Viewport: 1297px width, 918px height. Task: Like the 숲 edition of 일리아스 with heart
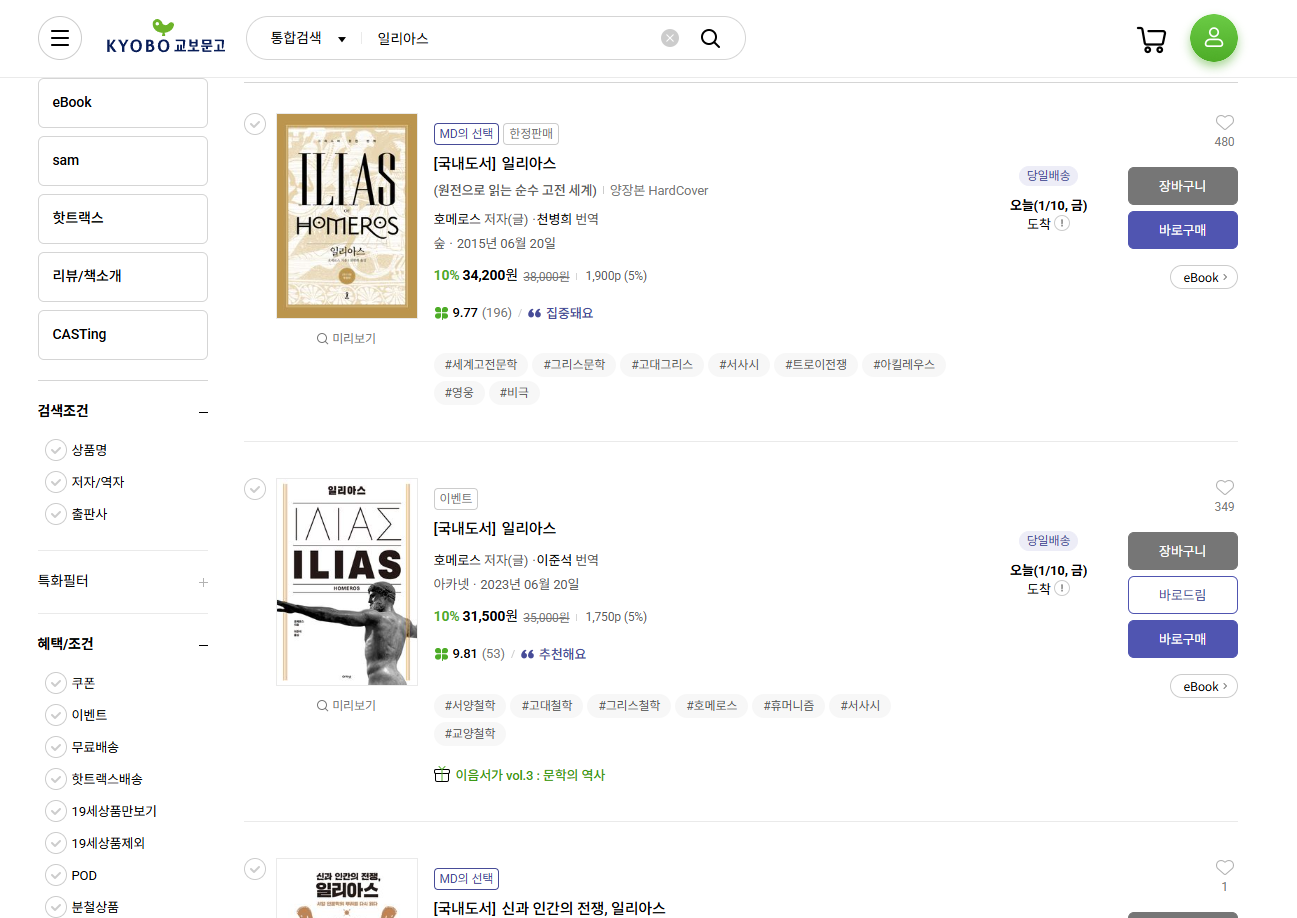[x=1225, y=122]
